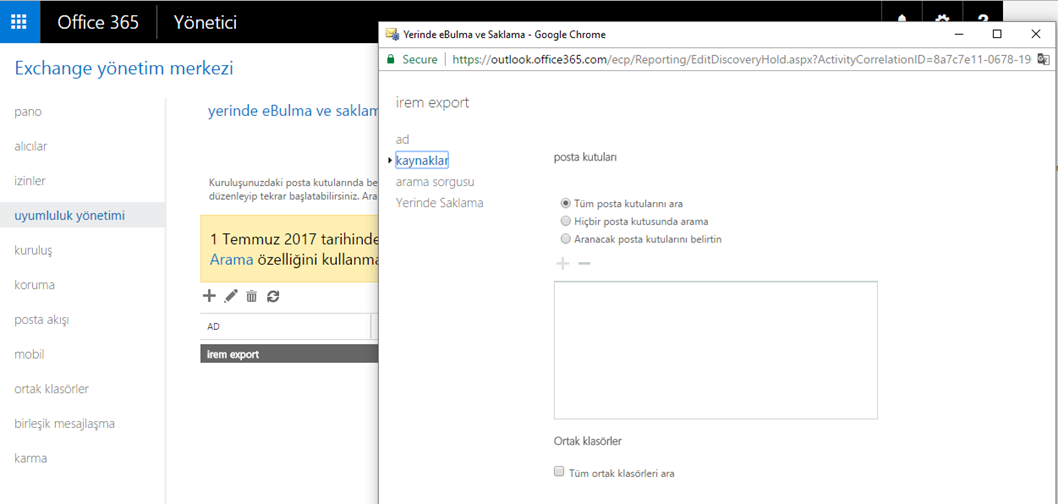Screen dimensions: 1058x504
Task: Click the remove mailbox minus icon
Action: click(584, 264)
